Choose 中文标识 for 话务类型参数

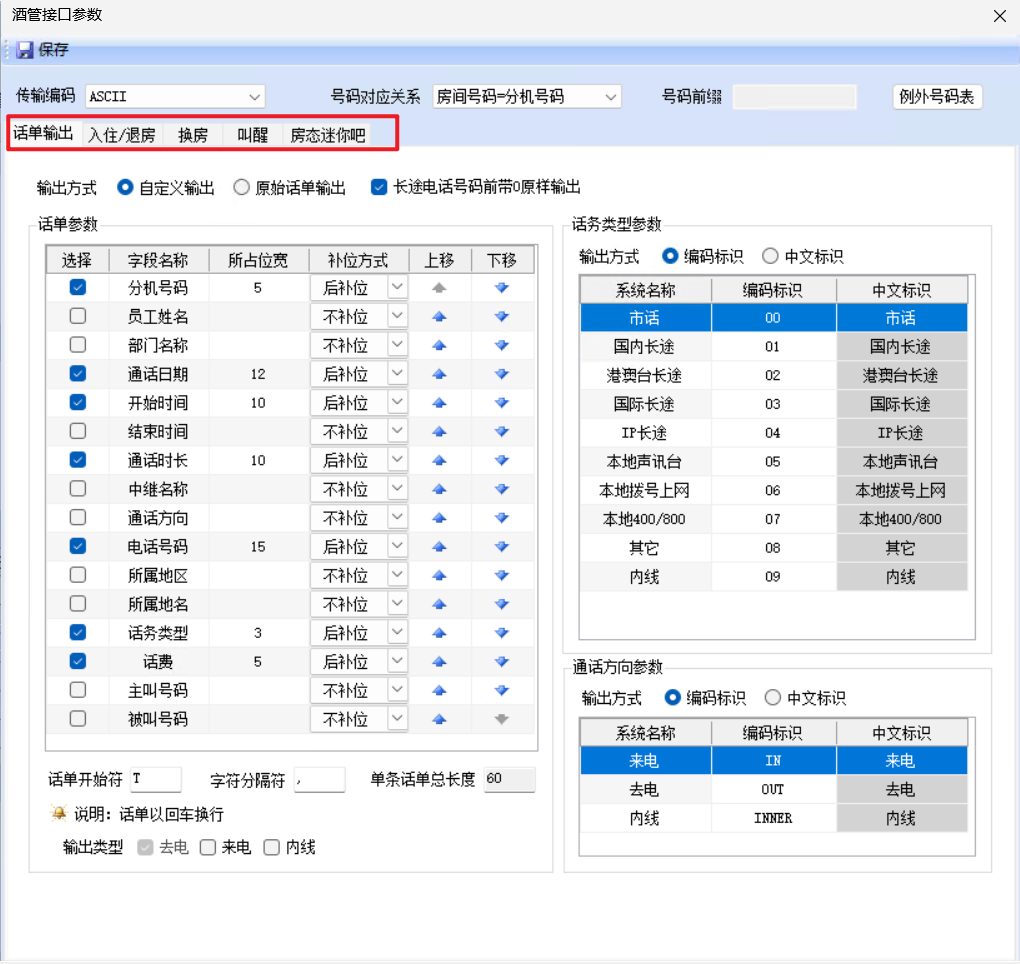point(771,256)
